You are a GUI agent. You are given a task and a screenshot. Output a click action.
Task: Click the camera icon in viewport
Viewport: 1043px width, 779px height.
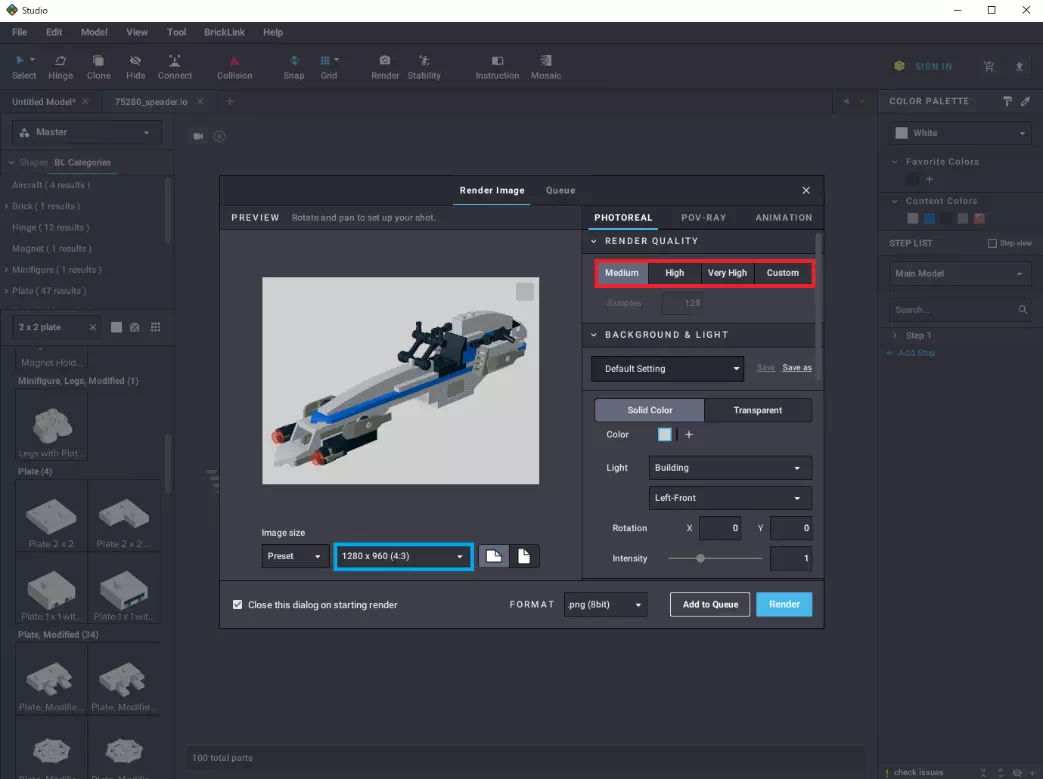point(198,136)
